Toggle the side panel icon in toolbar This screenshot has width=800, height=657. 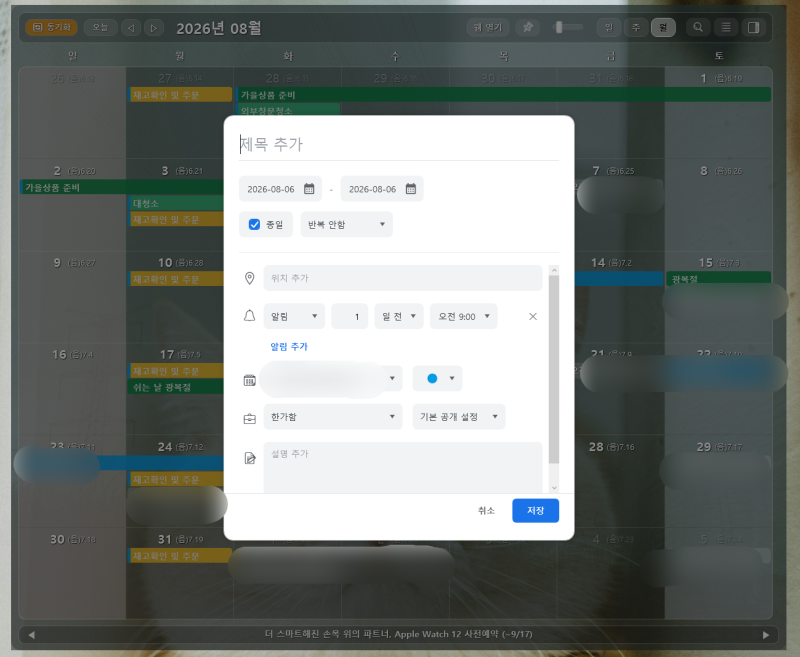[753, 27]
